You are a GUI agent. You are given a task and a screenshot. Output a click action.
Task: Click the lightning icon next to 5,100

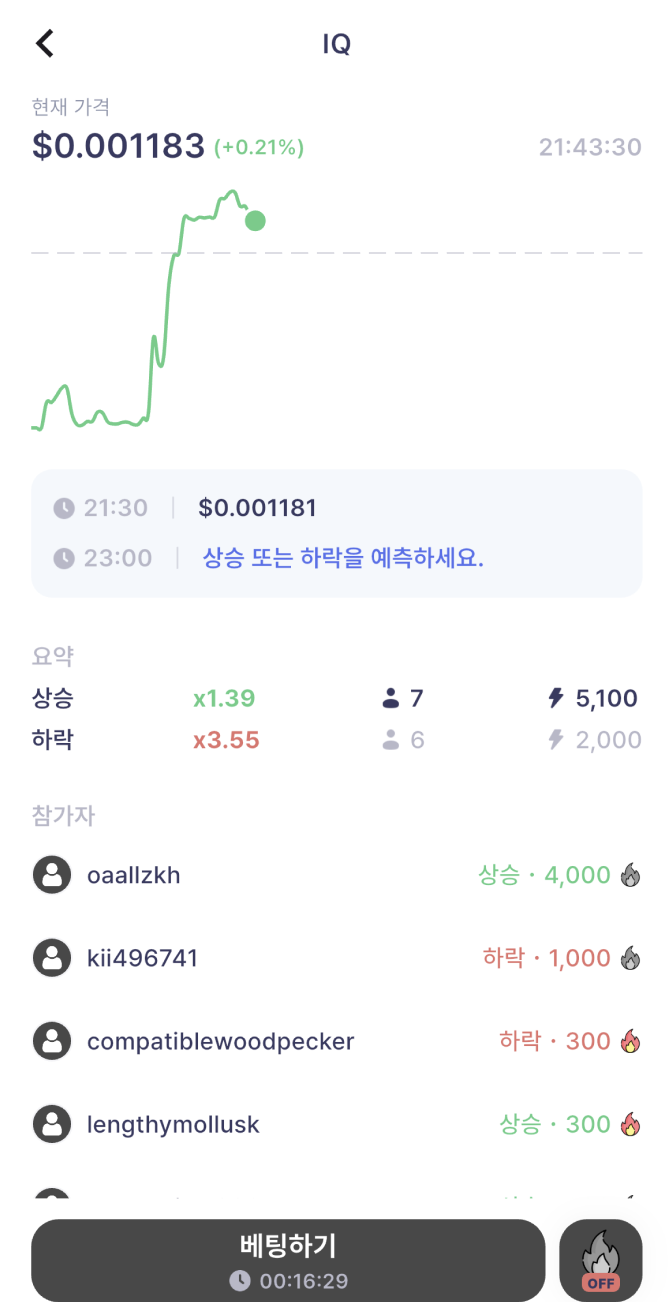pyautogui.click(x=556, y=698)
